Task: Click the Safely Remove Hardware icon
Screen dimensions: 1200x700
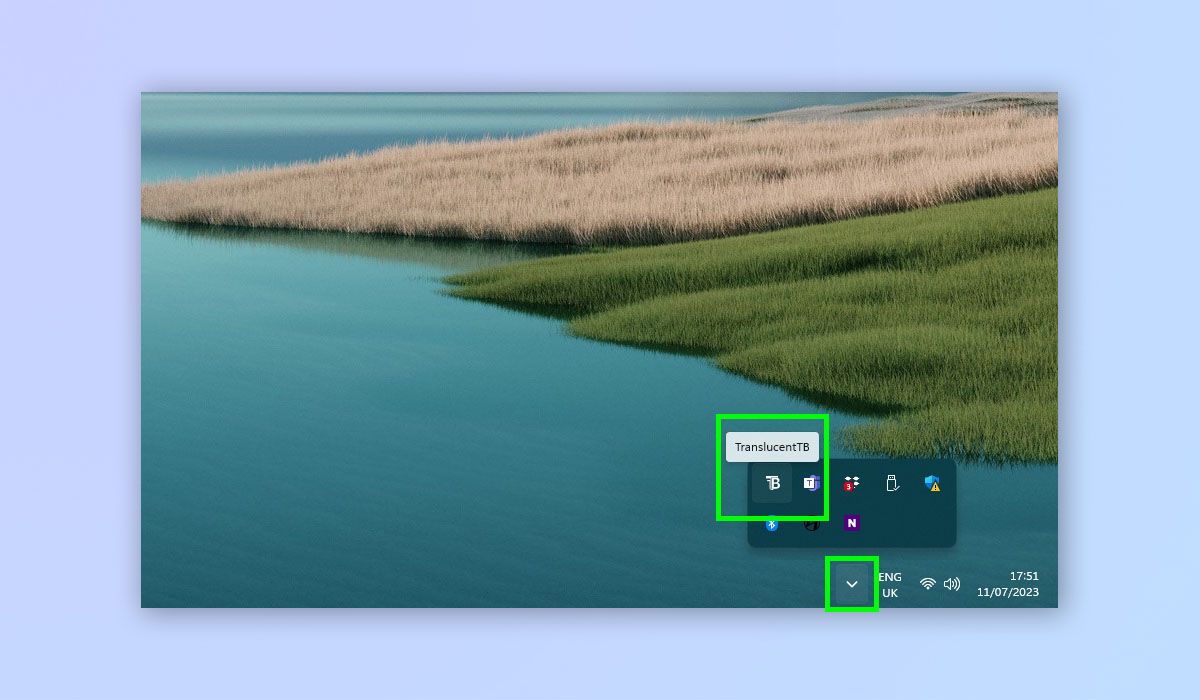Action: (891, 483)
